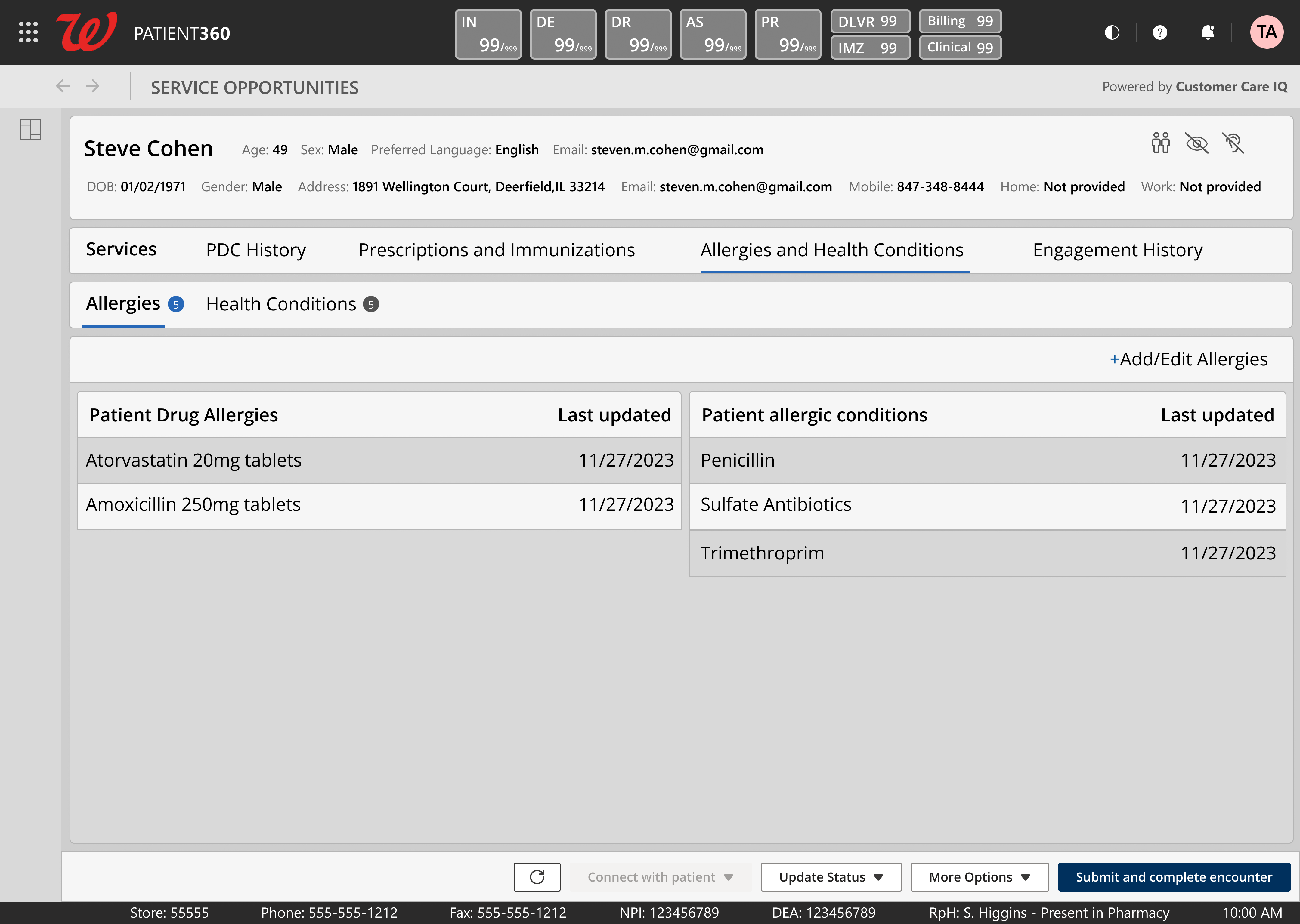Open the app launcher grid icon
Viewport: 1300px width, 924px height.
pos(28,32)
